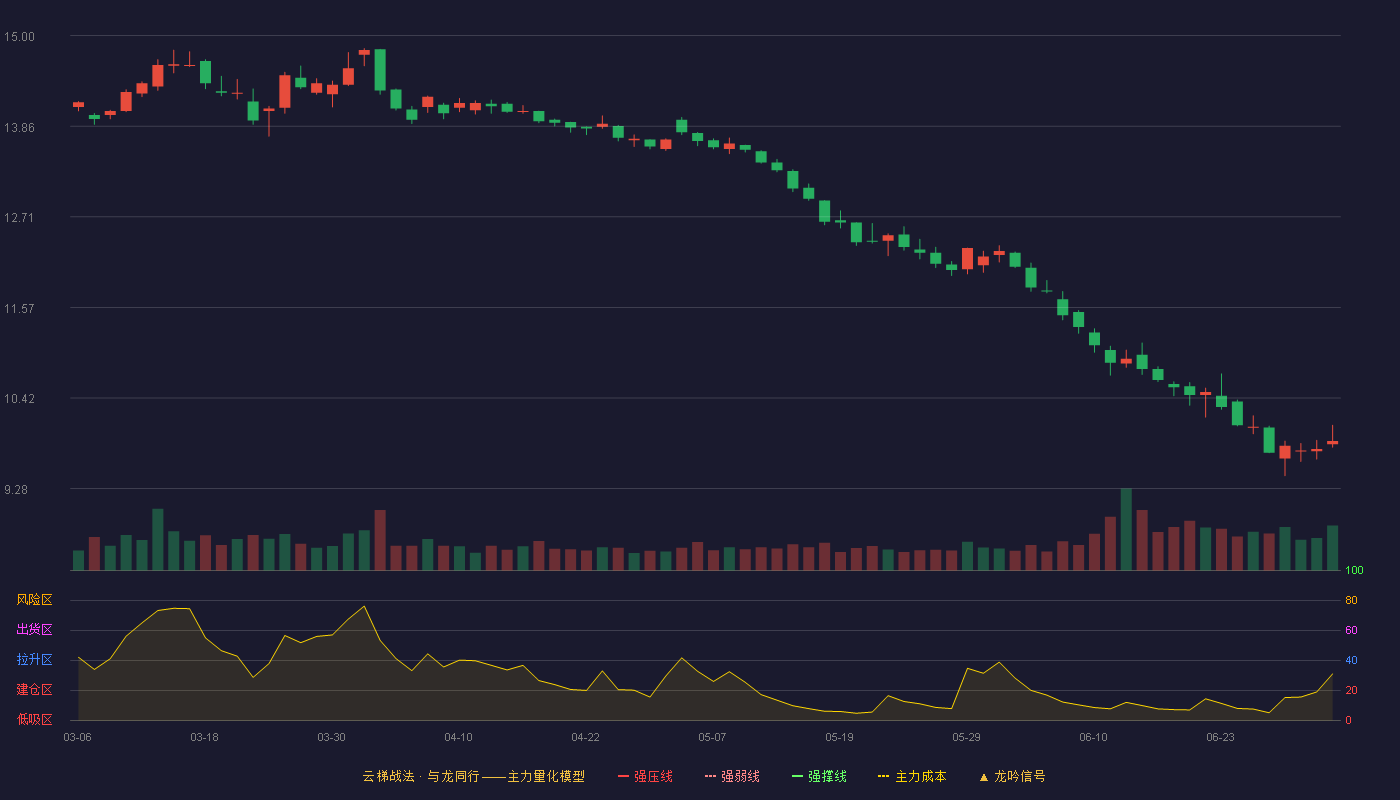
Task: Click the 05-07 date label
Action: tap(712, 737)
